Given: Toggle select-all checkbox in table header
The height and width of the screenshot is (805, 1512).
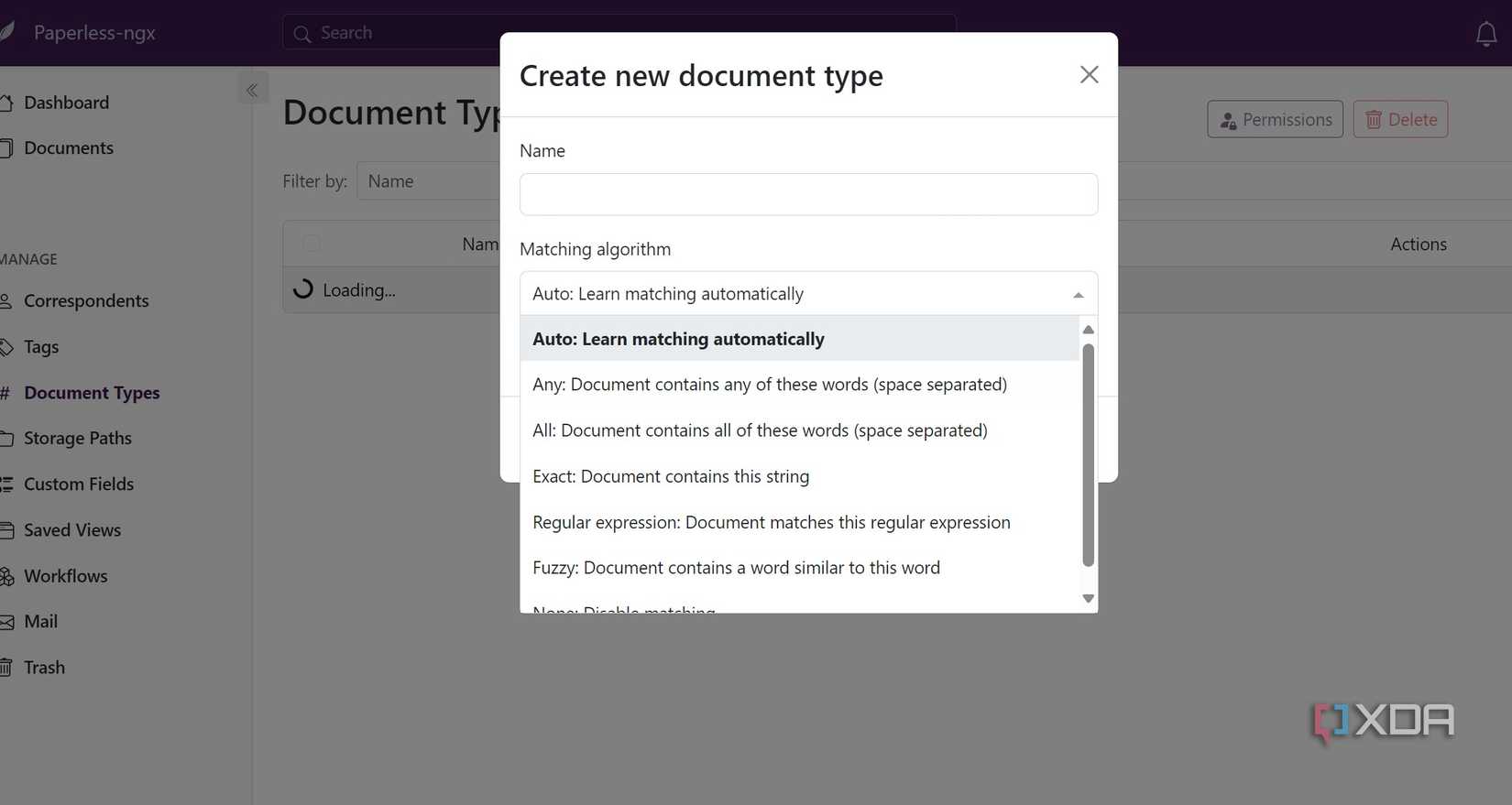Looking at the screenshot, I should [x=312, y=244].
